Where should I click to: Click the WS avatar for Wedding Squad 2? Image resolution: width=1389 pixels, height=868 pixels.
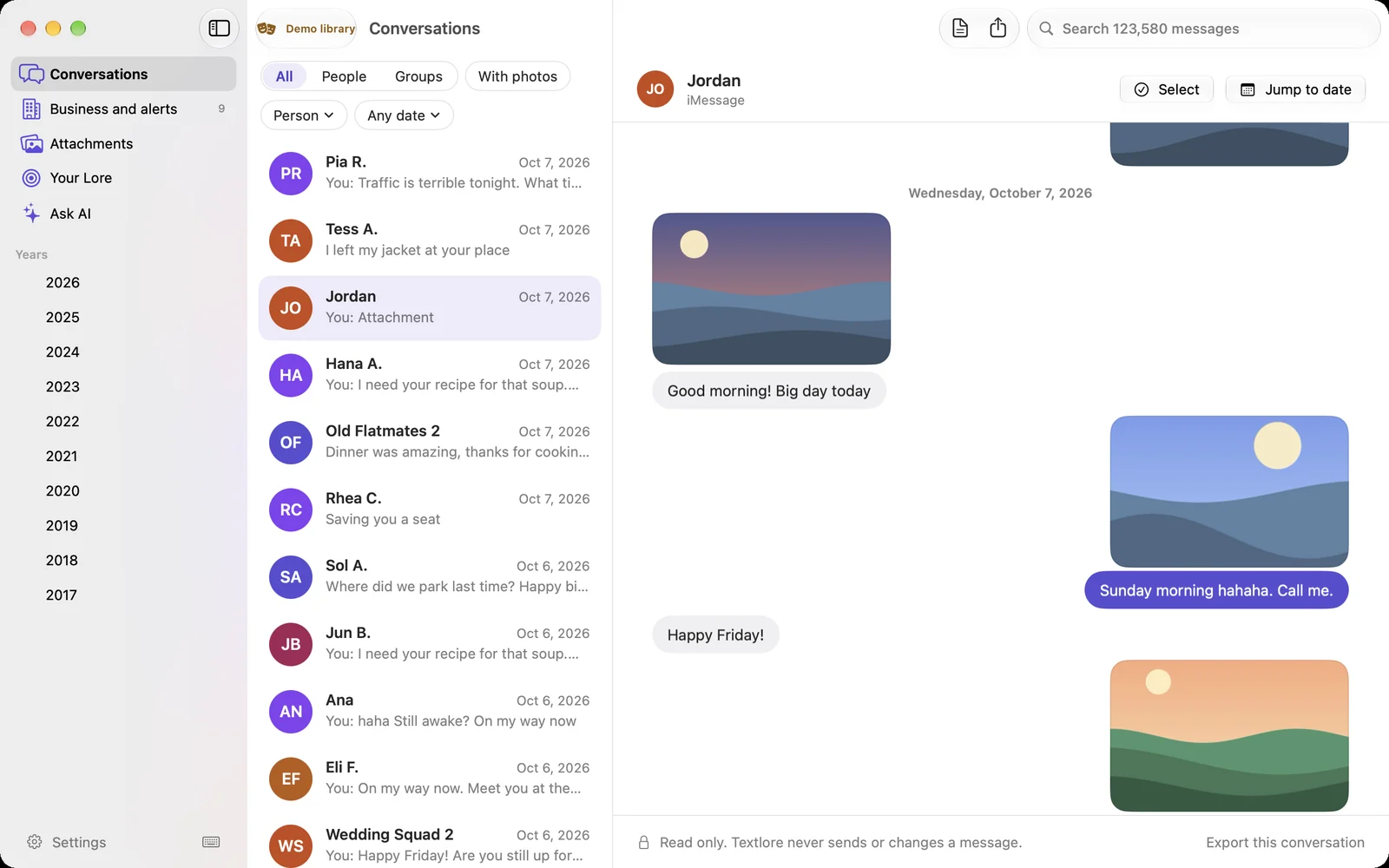point(291,845)
